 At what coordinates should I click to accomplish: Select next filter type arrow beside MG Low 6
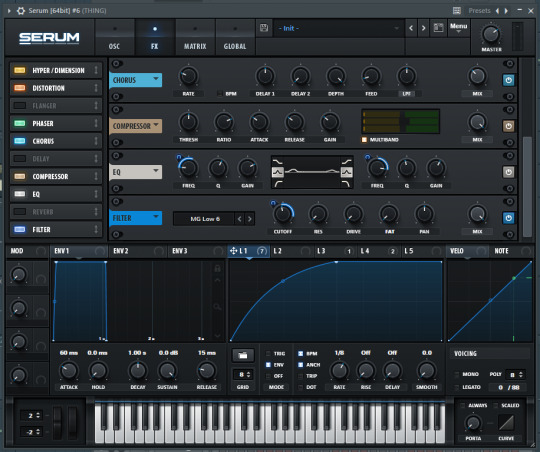pyautogui.click(x=250, y=219)
